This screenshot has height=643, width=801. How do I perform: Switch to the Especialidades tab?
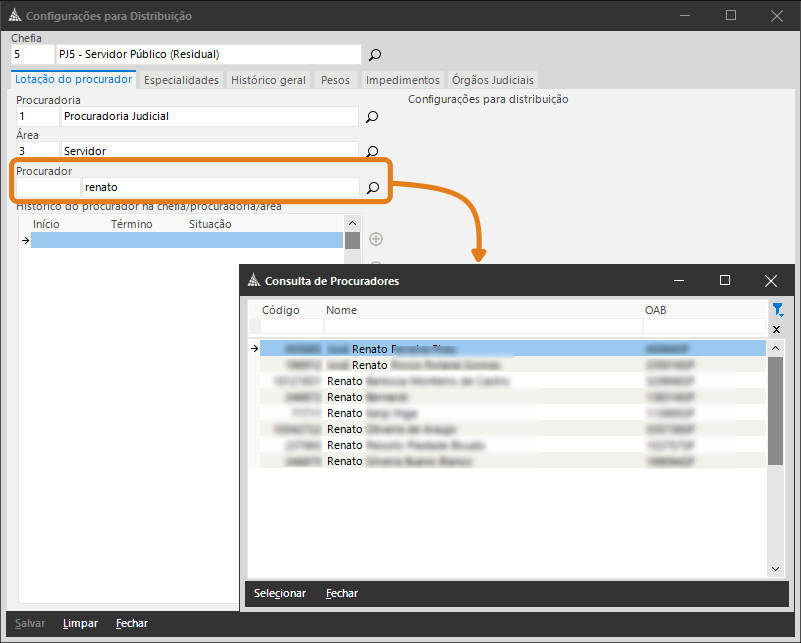181,80
